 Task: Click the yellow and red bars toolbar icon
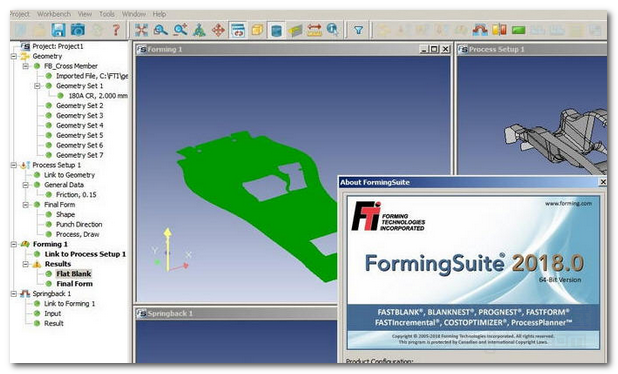[499, 30]
